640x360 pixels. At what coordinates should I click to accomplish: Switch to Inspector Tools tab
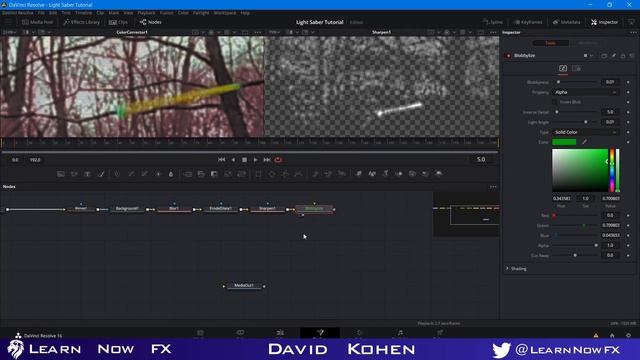coord(551,43)
